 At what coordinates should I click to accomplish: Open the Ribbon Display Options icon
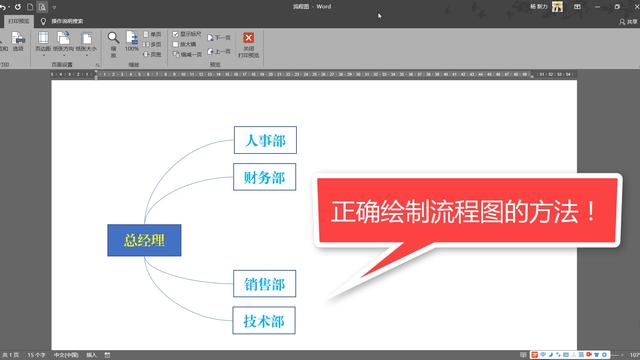pos(577,7)
